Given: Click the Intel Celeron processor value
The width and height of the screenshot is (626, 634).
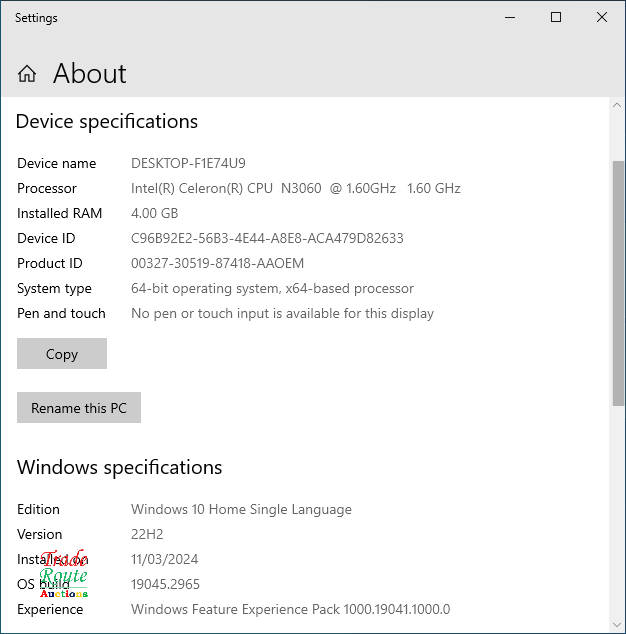Looking at the screenshot, I should (x=295, y=188).
